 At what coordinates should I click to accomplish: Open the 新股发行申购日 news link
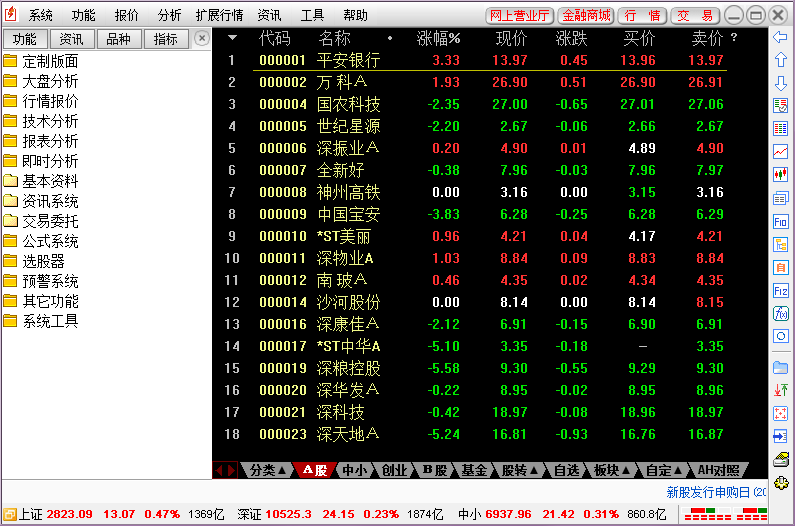point(716,492)
